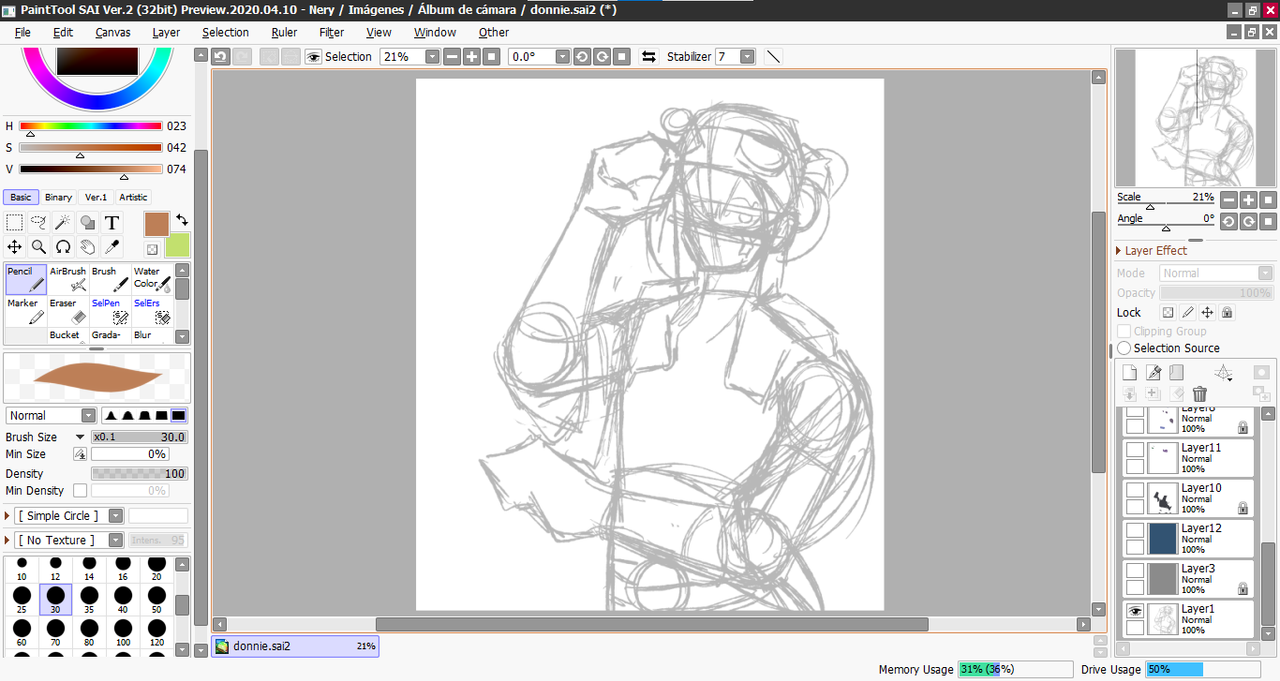1280x681 pixels.
Task: Select the Shape tool
Action: pyautogui.click(x=88, y=223)
